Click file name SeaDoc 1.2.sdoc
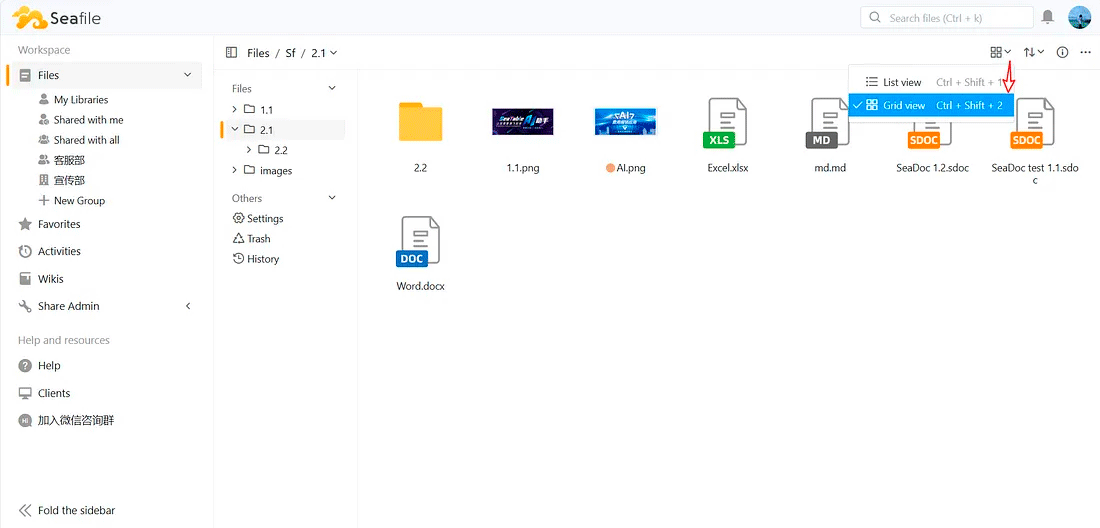The height and width of the screenshot is (528, 1100). pos(932,168)
